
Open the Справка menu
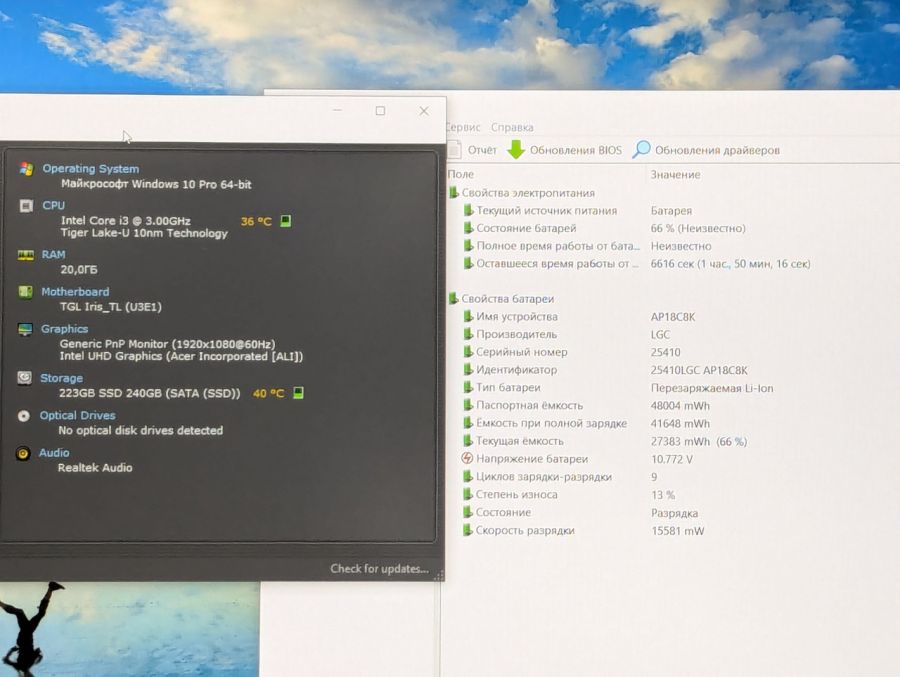click(512, 127)
